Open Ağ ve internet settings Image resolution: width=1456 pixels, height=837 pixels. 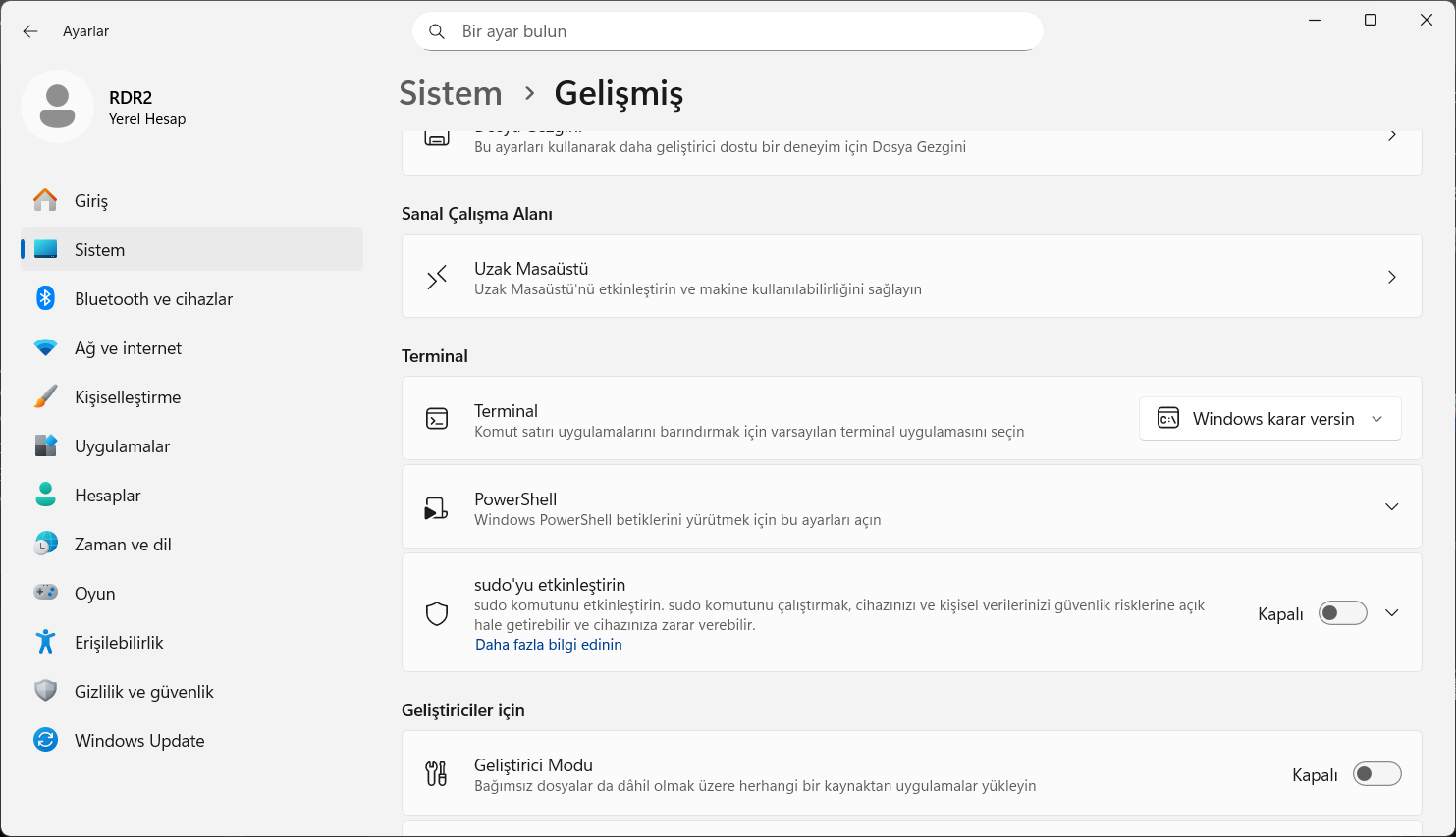[x=191, y=347]
